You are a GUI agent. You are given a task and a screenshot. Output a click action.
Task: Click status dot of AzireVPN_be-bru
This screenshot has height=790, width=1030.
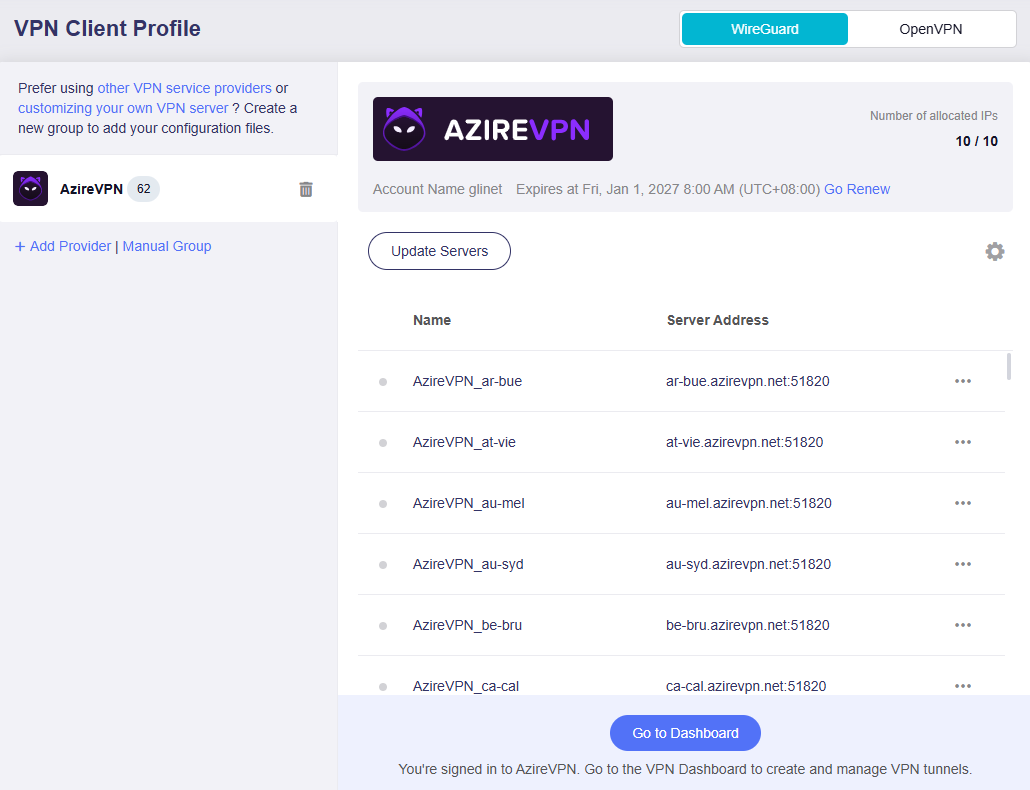tap(383, 626)
